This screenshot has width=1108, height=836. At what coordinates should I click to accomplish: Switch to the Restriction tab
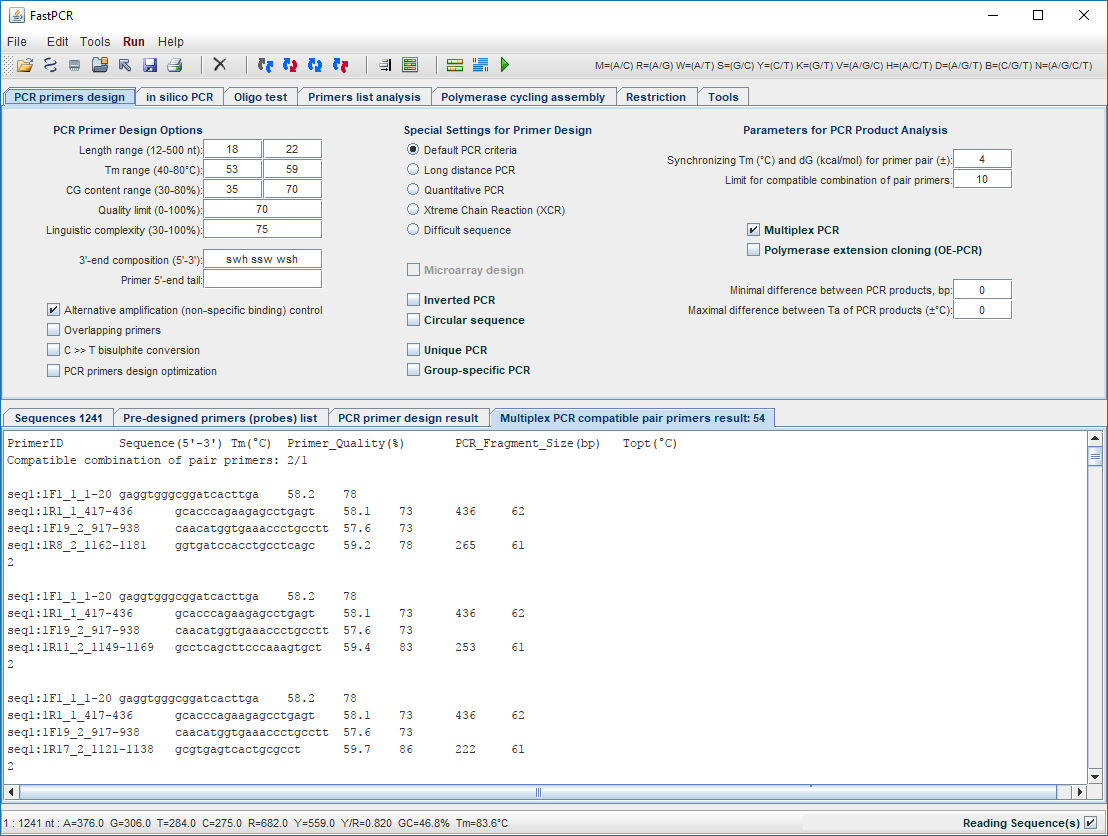[657, 96]
